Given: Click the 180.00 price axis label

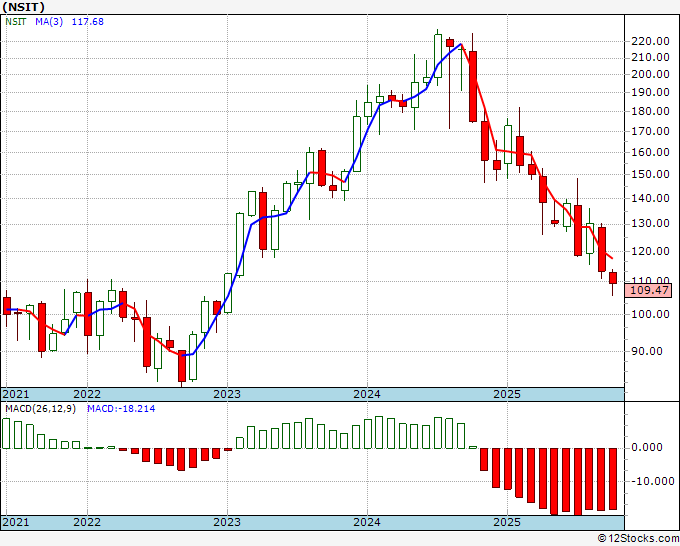Looking at the screenshot, I should 650,111.
